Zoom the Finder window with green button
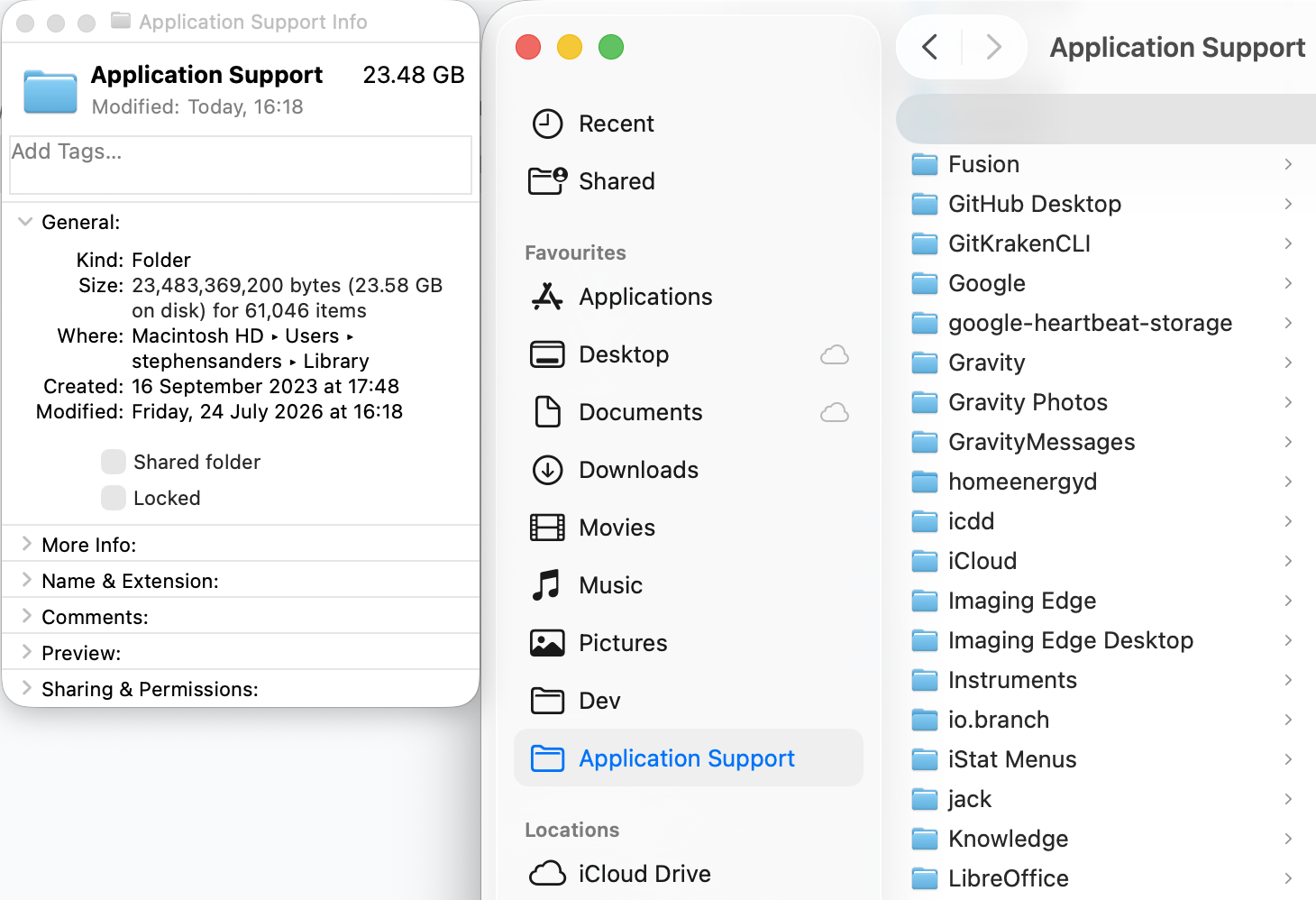The width and height of the screenshot is (1316, 900). click(611, 47)
